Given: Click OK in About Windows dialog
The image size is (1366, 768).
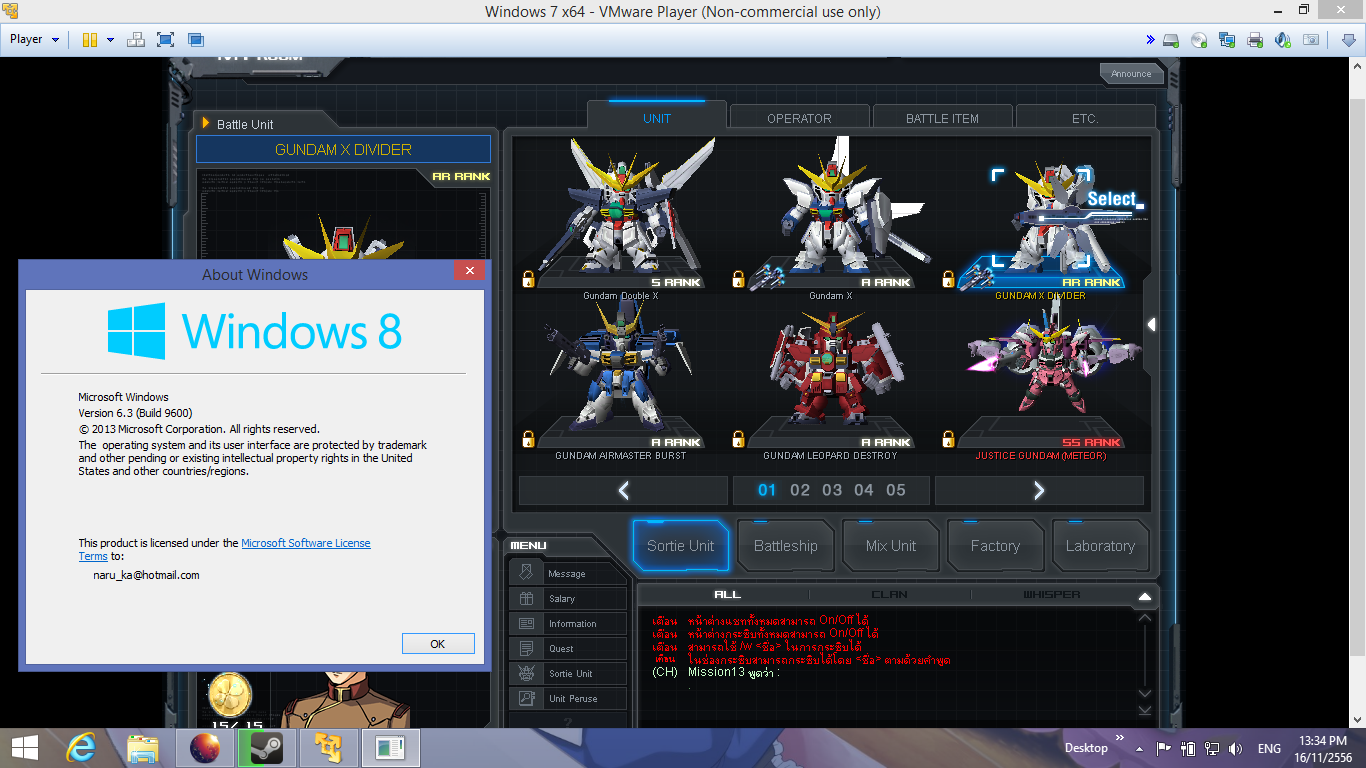Looking at the screenshot, I should [x=438, y=644].
